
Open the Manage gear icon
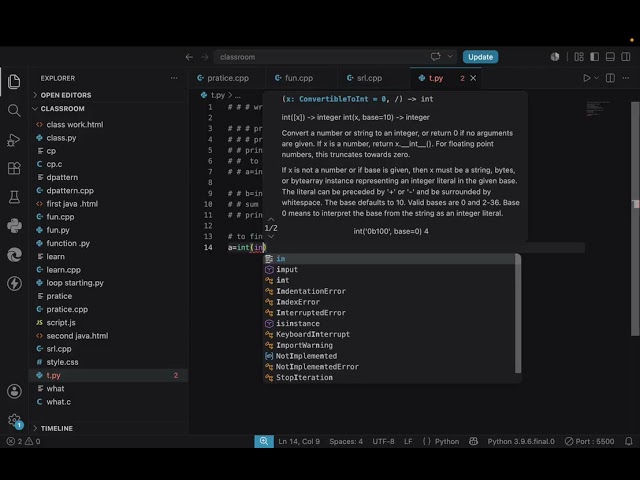(x=14, y=420)
